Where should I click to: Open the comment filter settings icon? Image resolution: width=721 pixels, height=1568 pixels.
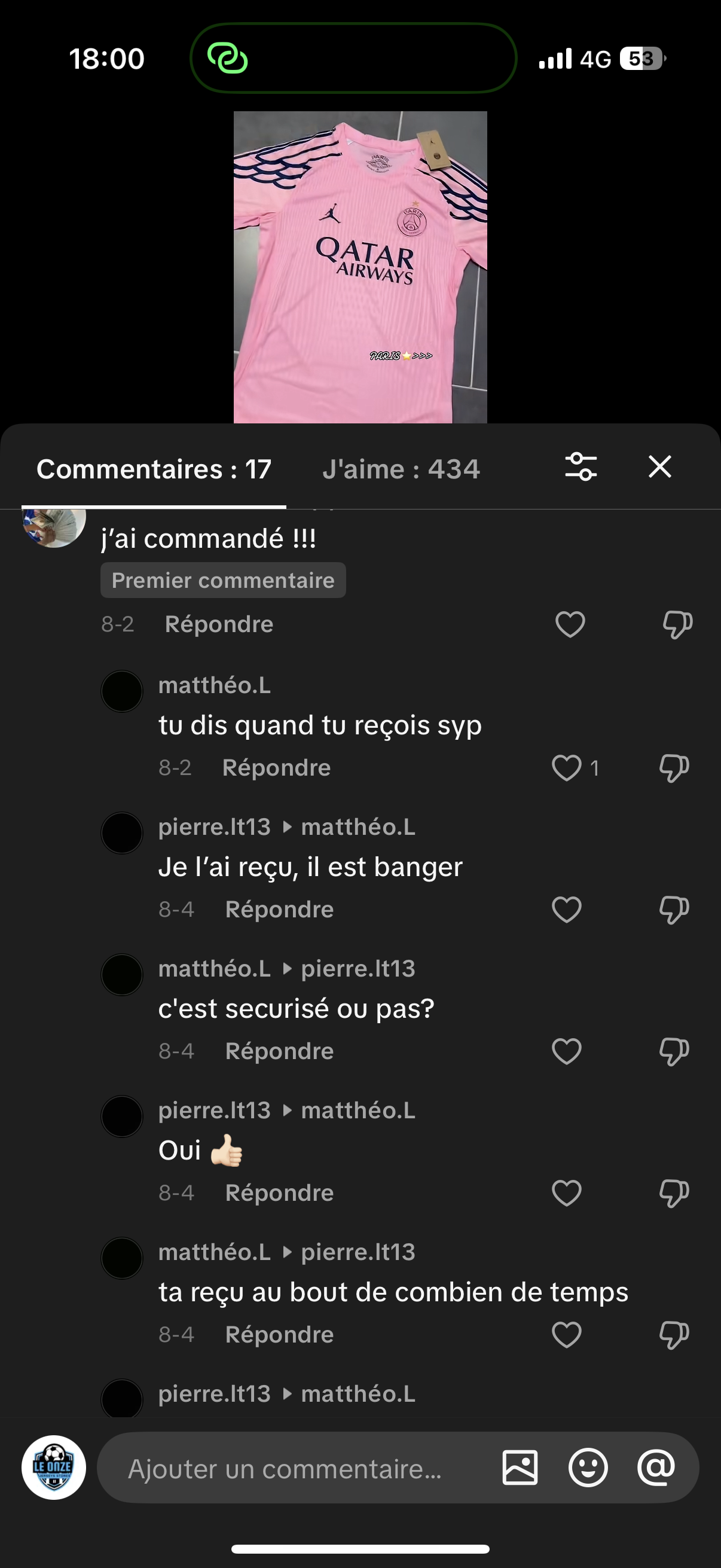click(x=581, y=467)
